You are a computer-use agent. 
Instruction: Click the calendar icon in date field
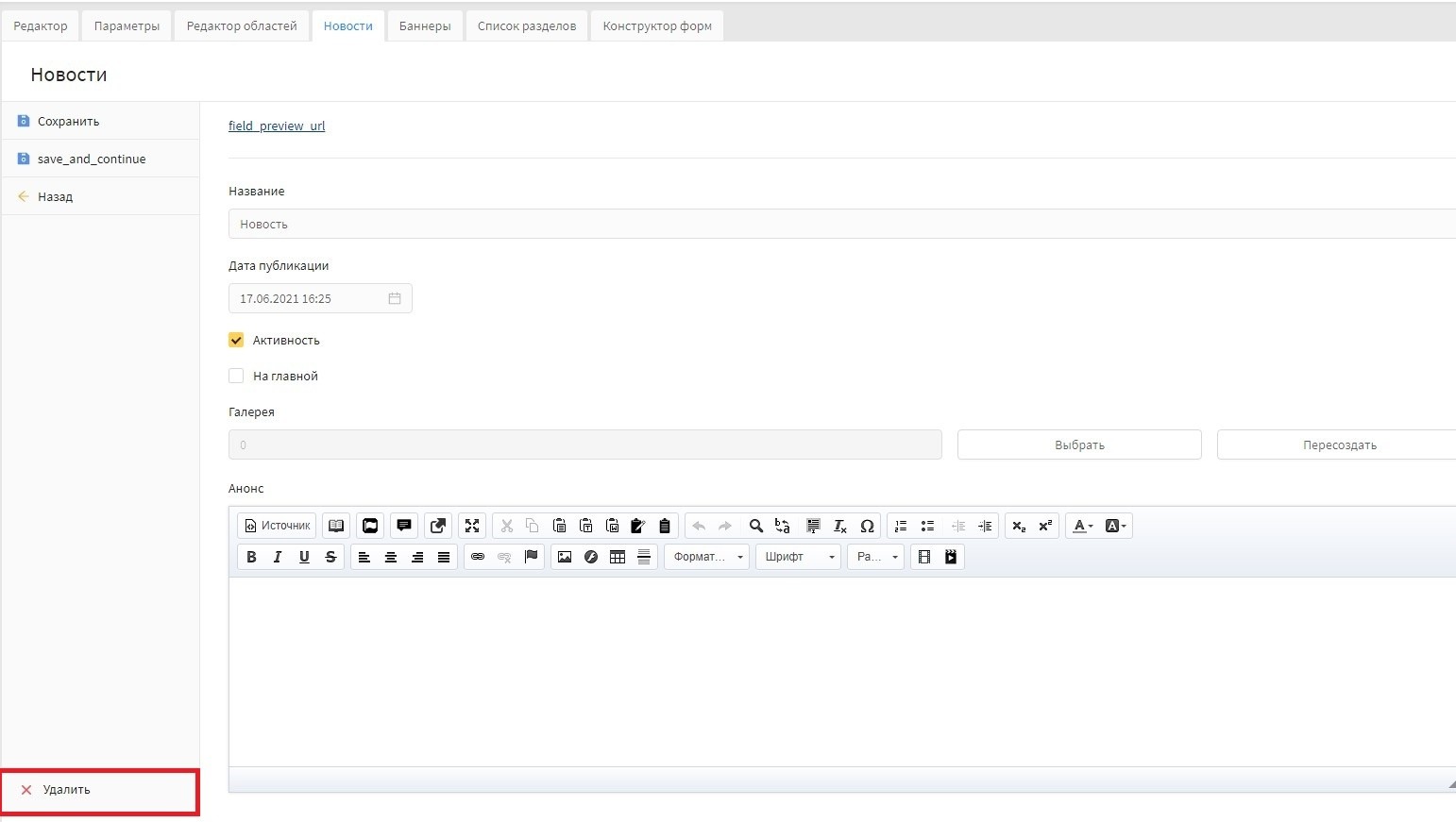[x=395, y=298]
